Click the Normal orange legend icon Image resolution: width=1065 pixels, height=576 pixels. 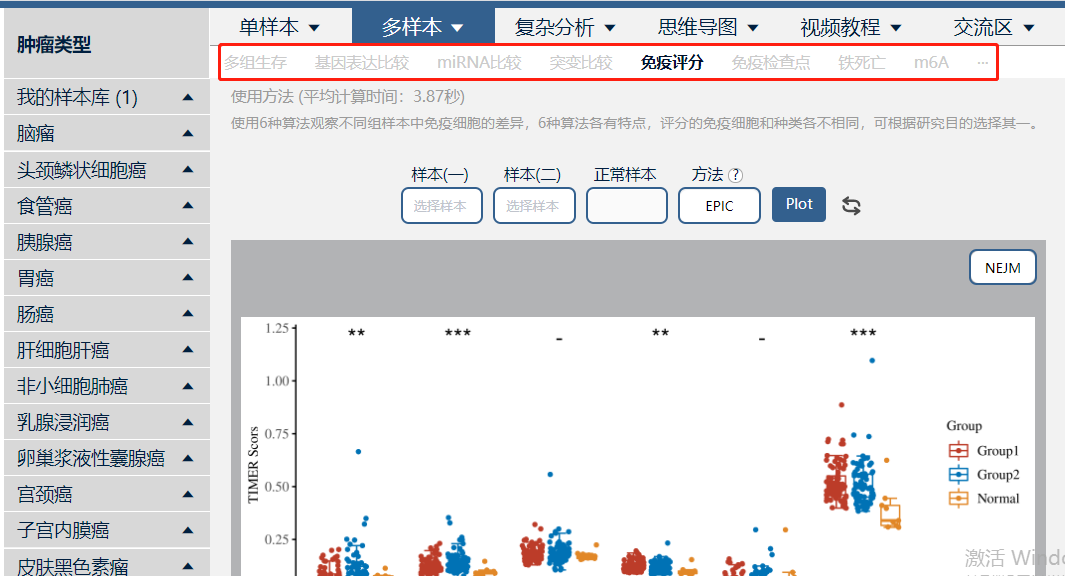coord(958,498)
